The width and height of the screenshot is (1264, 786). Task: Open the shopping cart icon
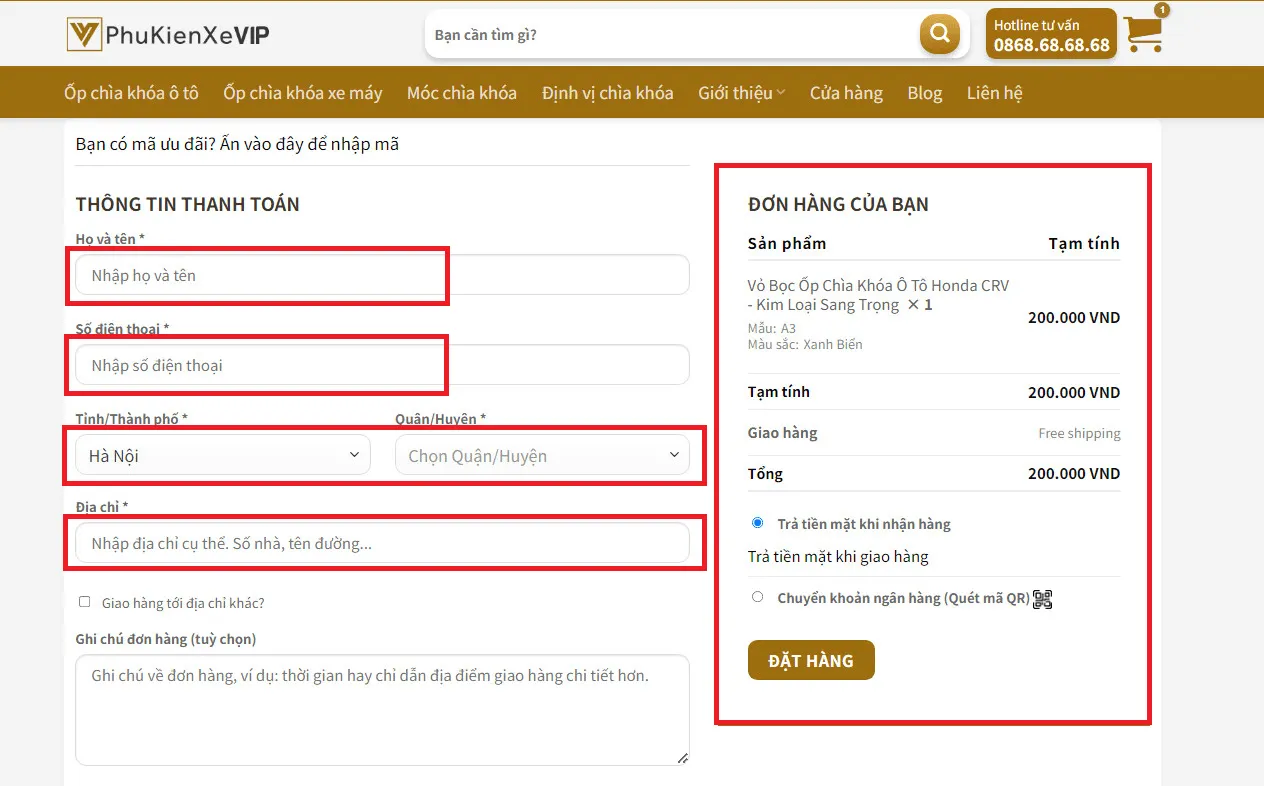[x=1143, y=34]
